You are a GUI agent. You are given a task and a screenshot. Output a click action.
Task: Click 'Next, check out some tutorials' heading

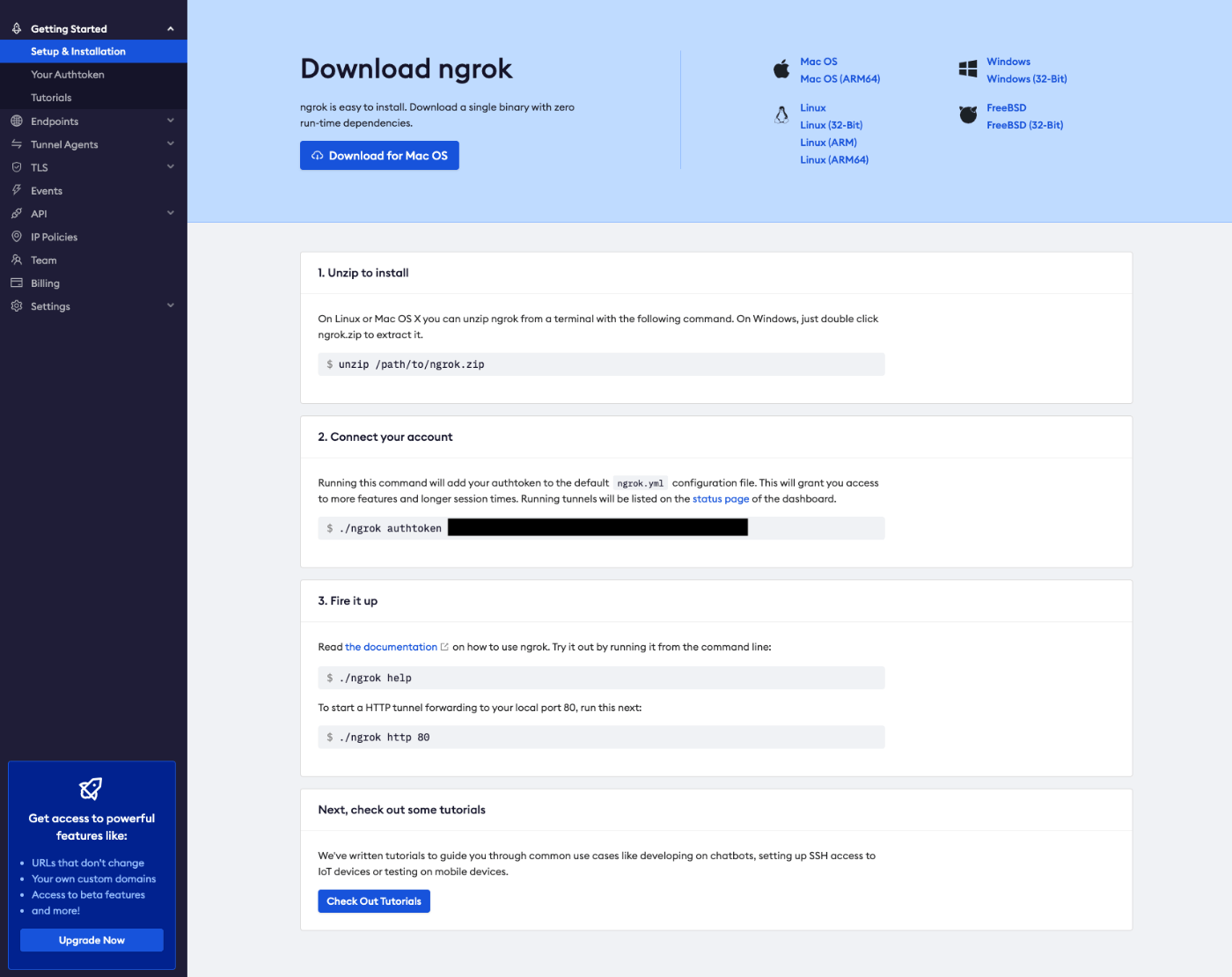click(401, 810)
